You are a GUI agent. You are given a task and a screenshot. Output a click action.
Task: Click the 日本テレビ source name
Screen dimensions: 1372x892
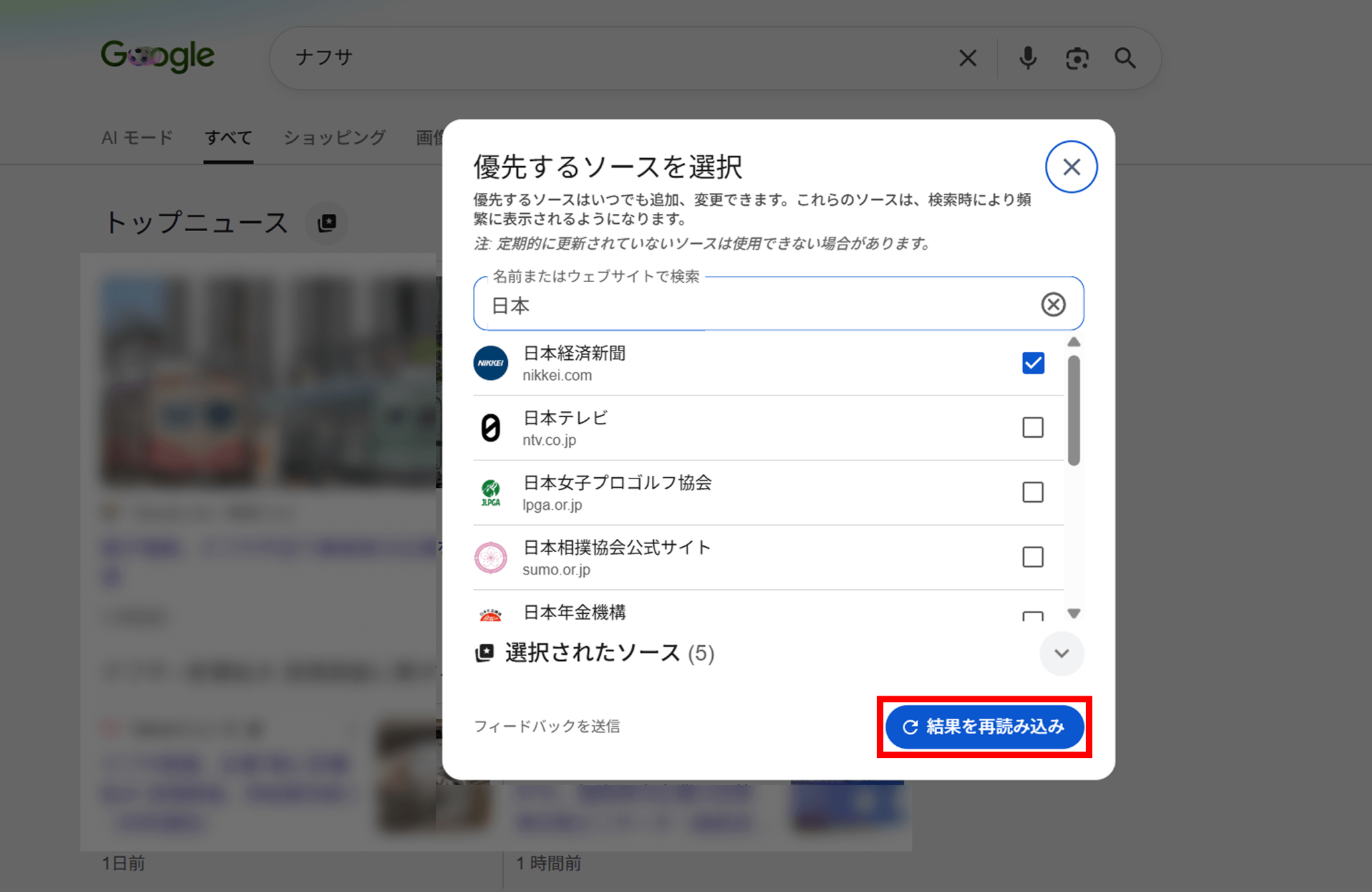(565, 418)
